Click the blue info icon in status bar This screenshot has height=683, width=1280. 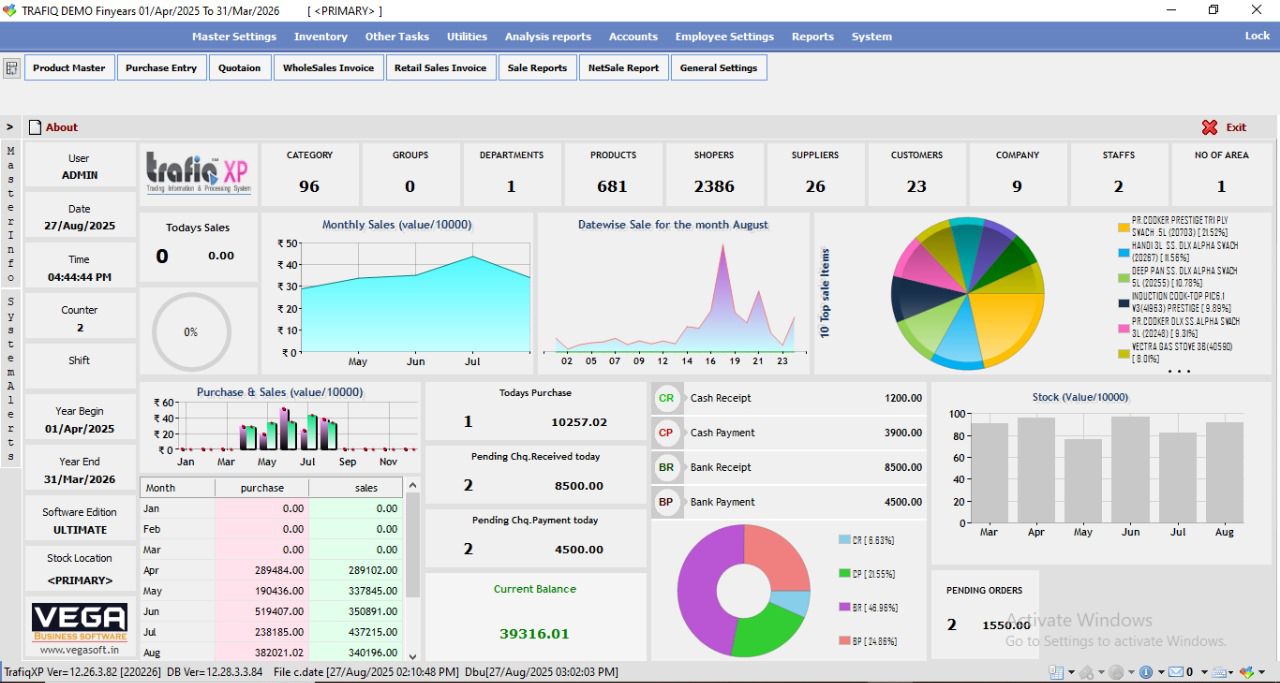1146,672
